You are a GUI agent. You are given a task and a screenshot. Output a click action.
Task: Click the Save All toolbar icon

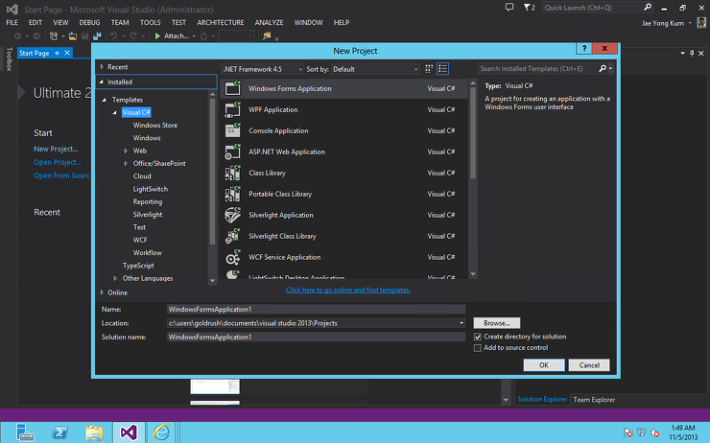97,36
